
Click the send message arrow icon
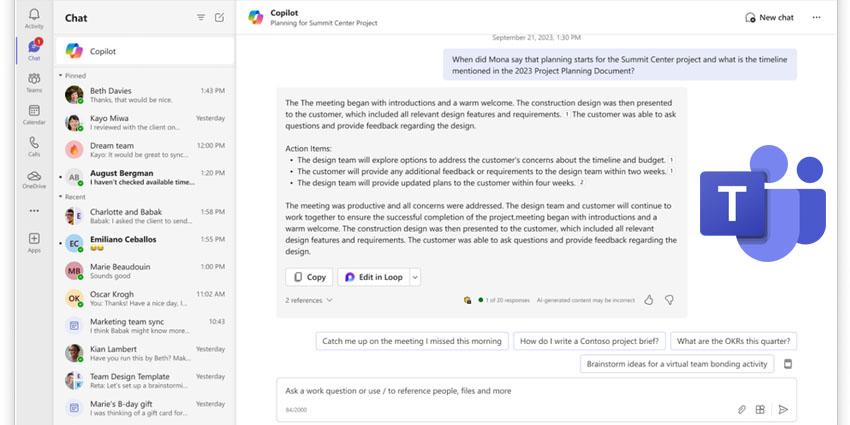coord(783,409)
